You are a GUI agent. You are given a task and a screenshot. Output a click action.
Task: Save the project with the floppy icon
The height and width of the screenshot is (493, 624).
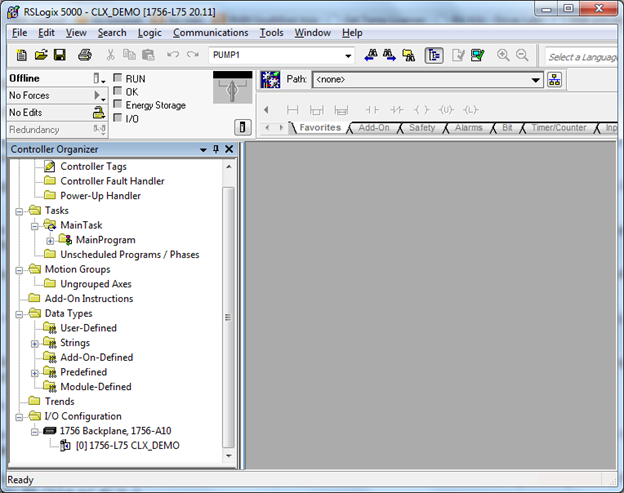coord(60,55)
